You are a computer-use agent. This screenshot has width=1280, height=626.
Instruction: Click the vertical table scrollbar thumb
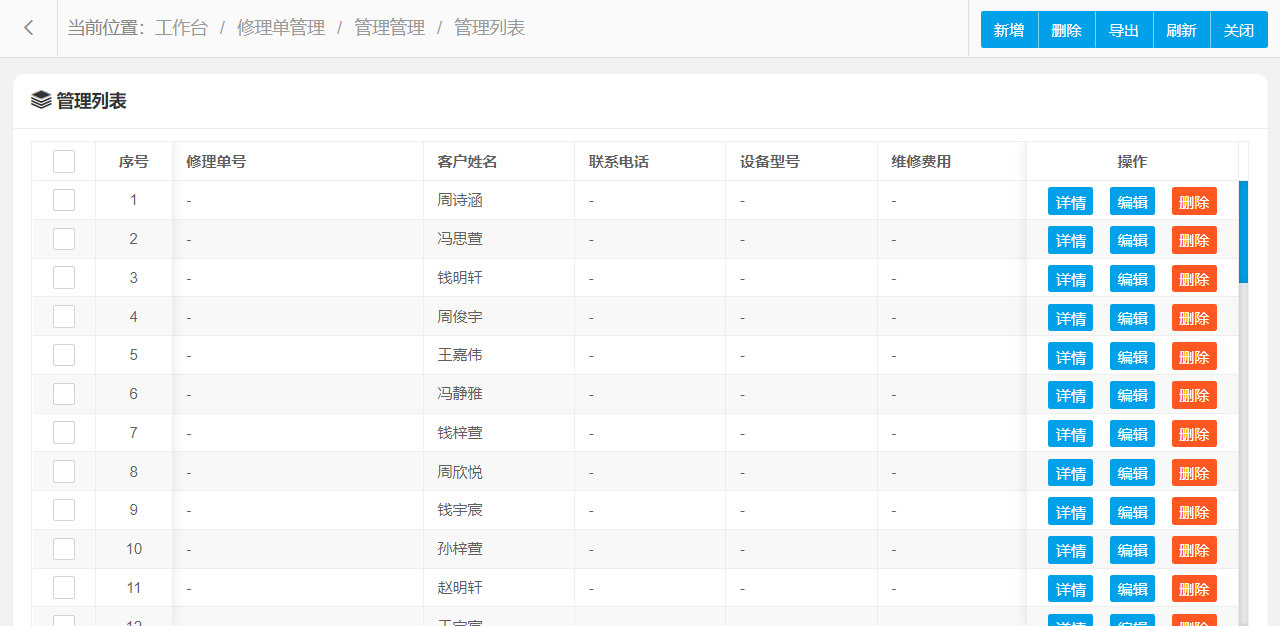click(x=1243, y=232)
